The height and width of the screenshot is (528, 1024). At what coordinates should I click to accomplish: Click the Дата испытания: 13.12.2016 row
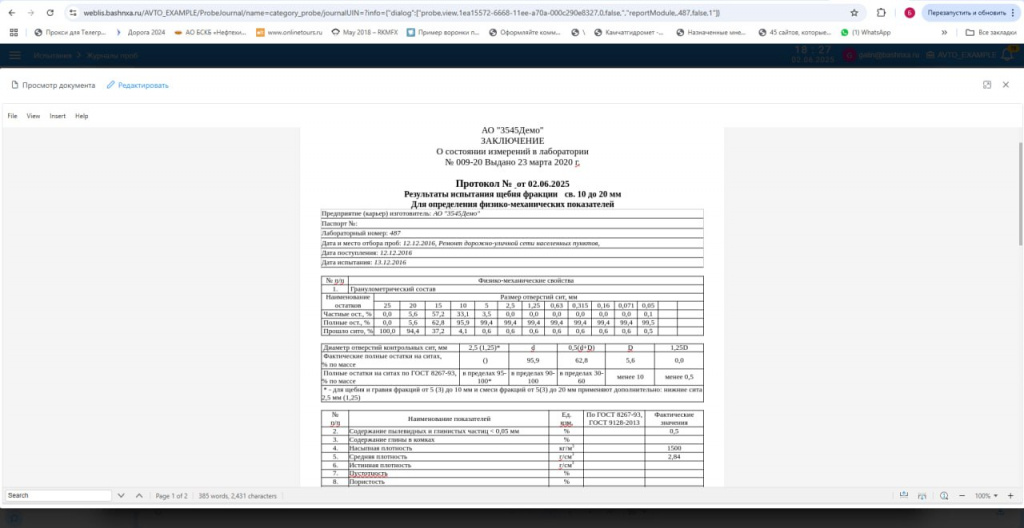[x=512, y=262]
